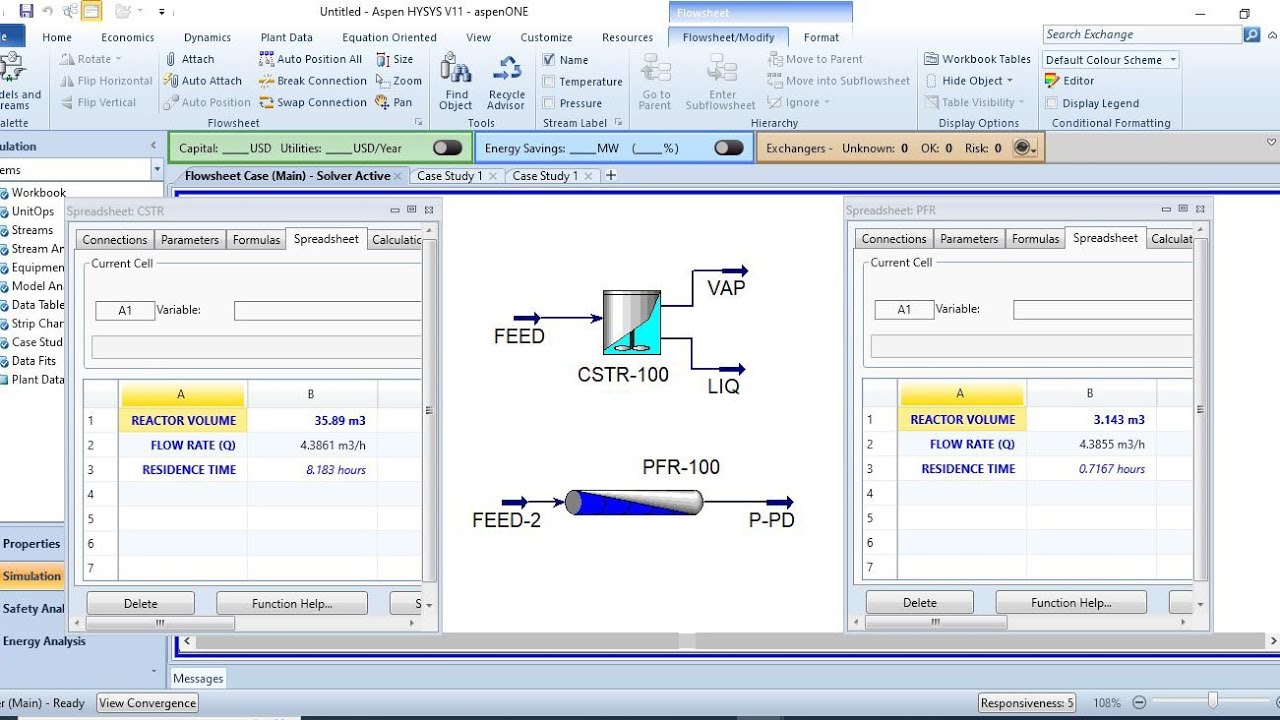The height and width of the screenshot is (720, 1280).
Task: Click Function Help in CSTR spreadsheet
Action: 292,603
